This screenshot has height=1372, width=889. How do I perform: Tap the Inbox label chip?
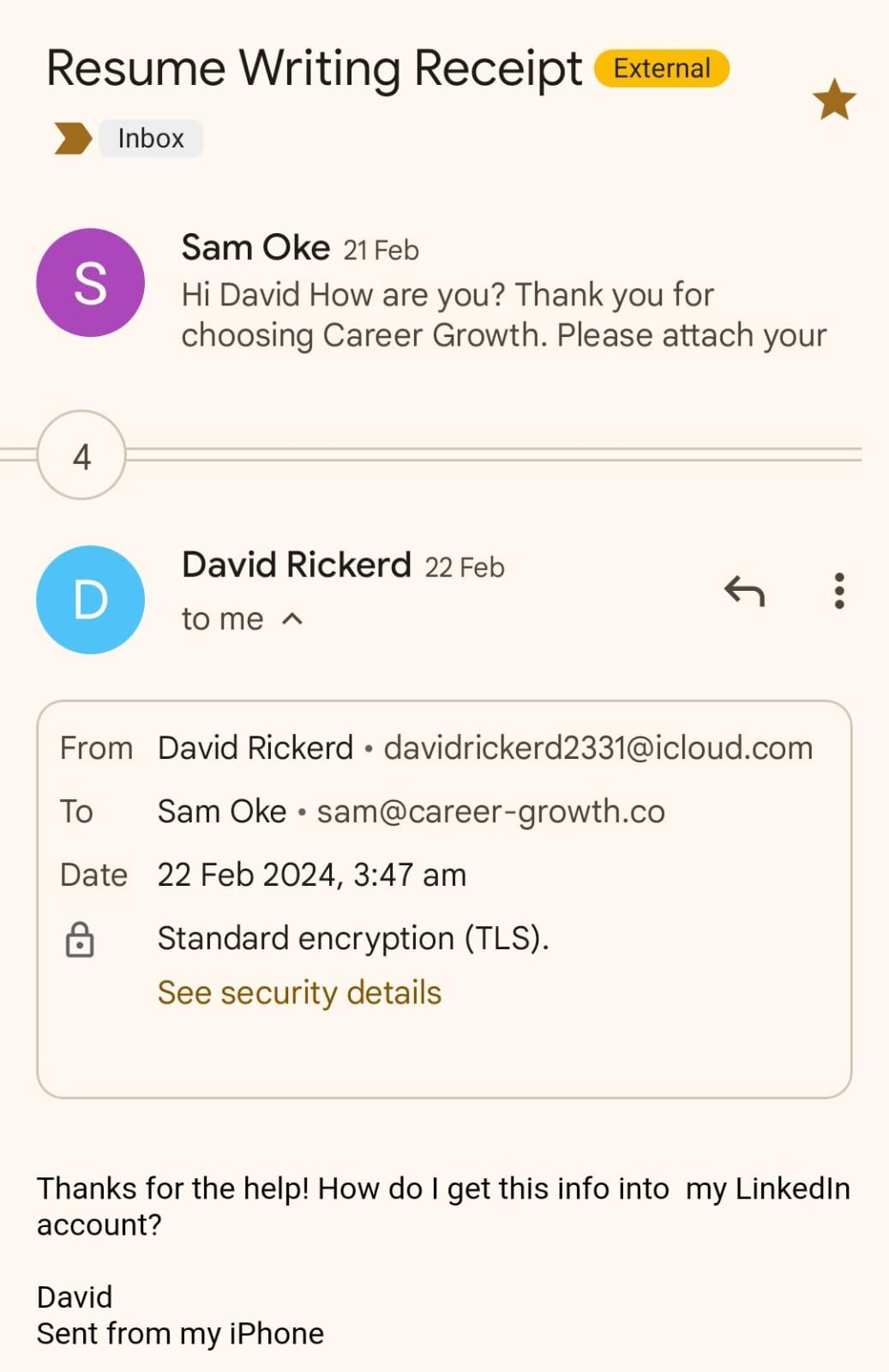point(151,138)
